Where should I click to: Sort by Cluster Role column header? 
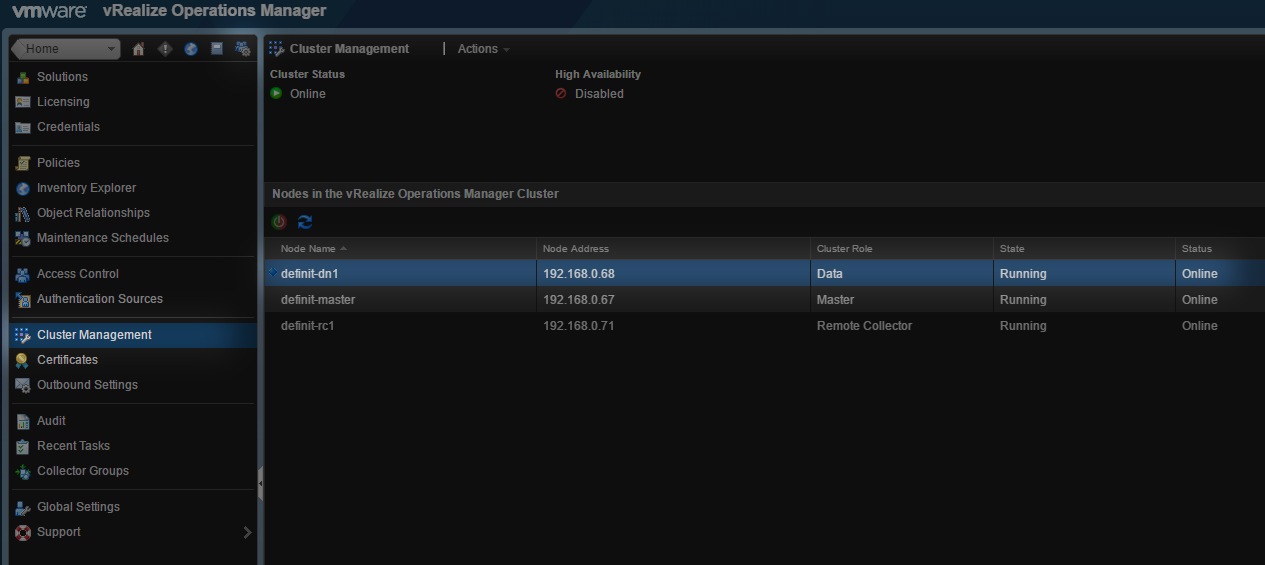pos(902,248)
